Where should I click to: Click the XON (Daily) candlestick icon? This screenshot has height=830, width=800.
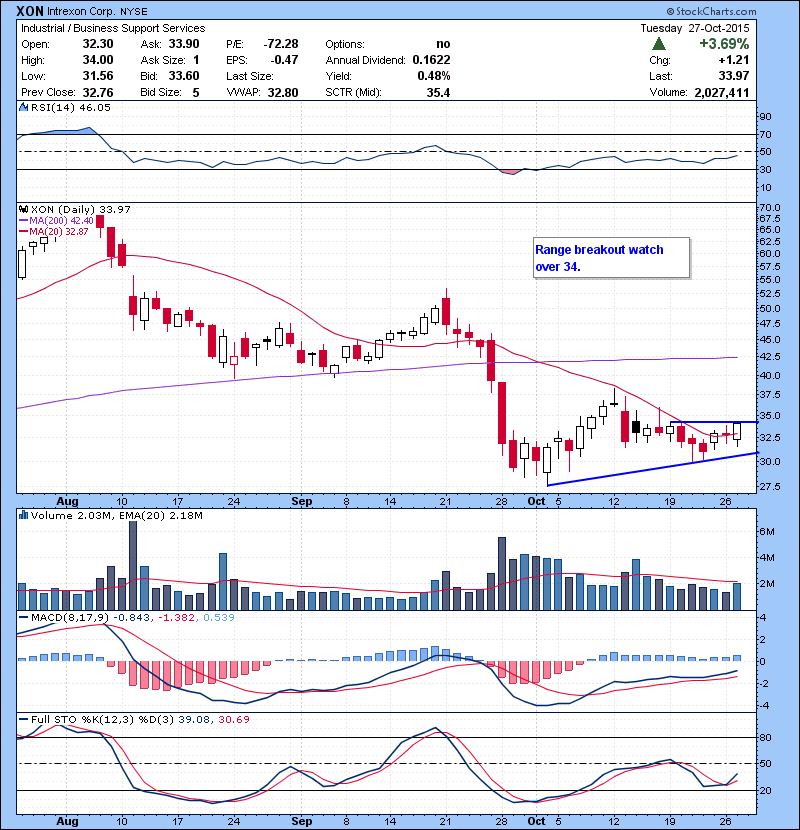23,210
